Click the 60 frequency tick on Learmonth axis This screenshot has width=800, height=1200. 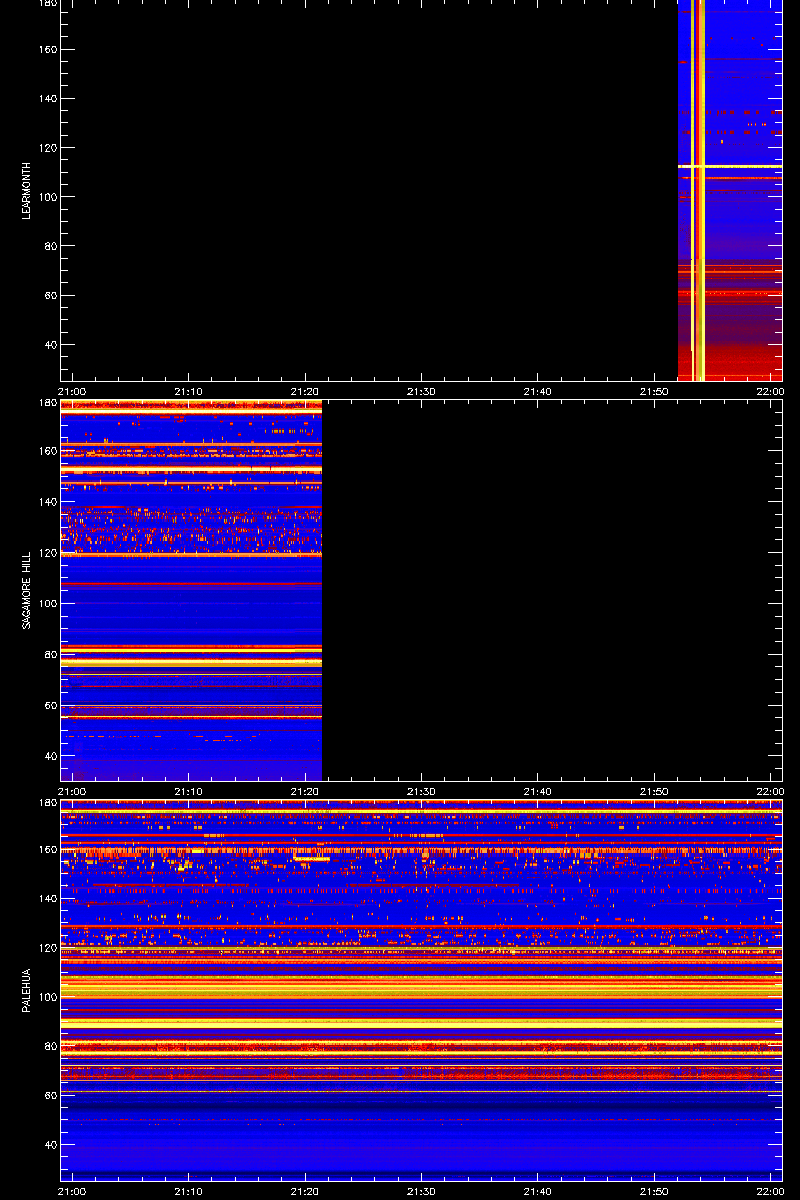click(x=50, y=296)
